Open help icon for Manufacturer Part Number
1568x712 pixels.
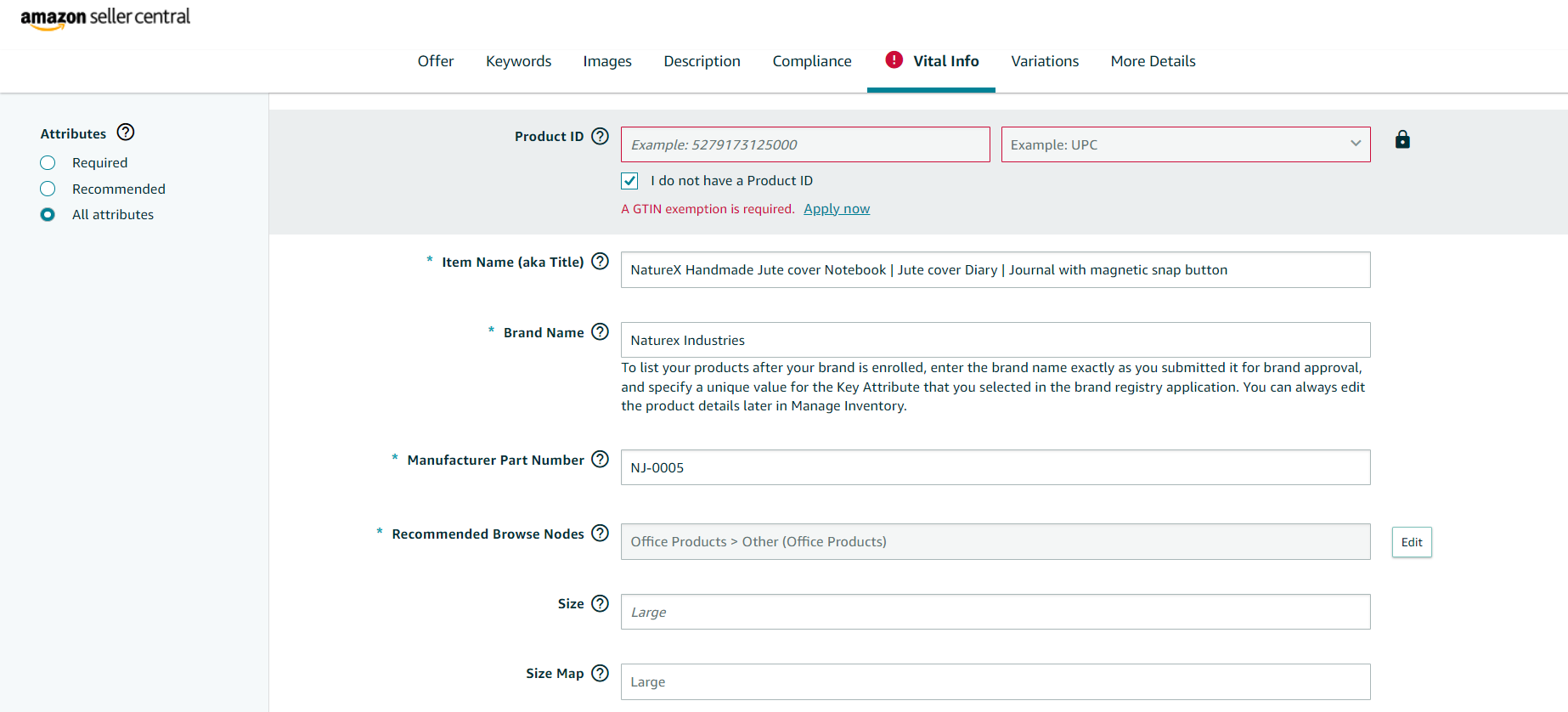coord(601,460)
